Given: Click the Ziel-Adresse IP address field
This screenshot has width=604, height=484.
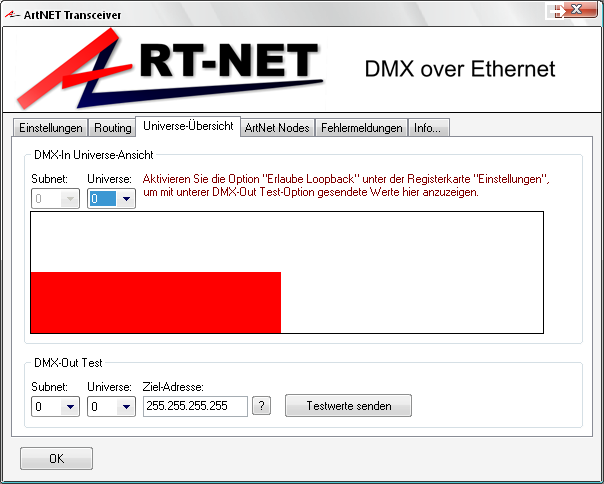Looking at the screenshot, I should [x=195, y=406].
